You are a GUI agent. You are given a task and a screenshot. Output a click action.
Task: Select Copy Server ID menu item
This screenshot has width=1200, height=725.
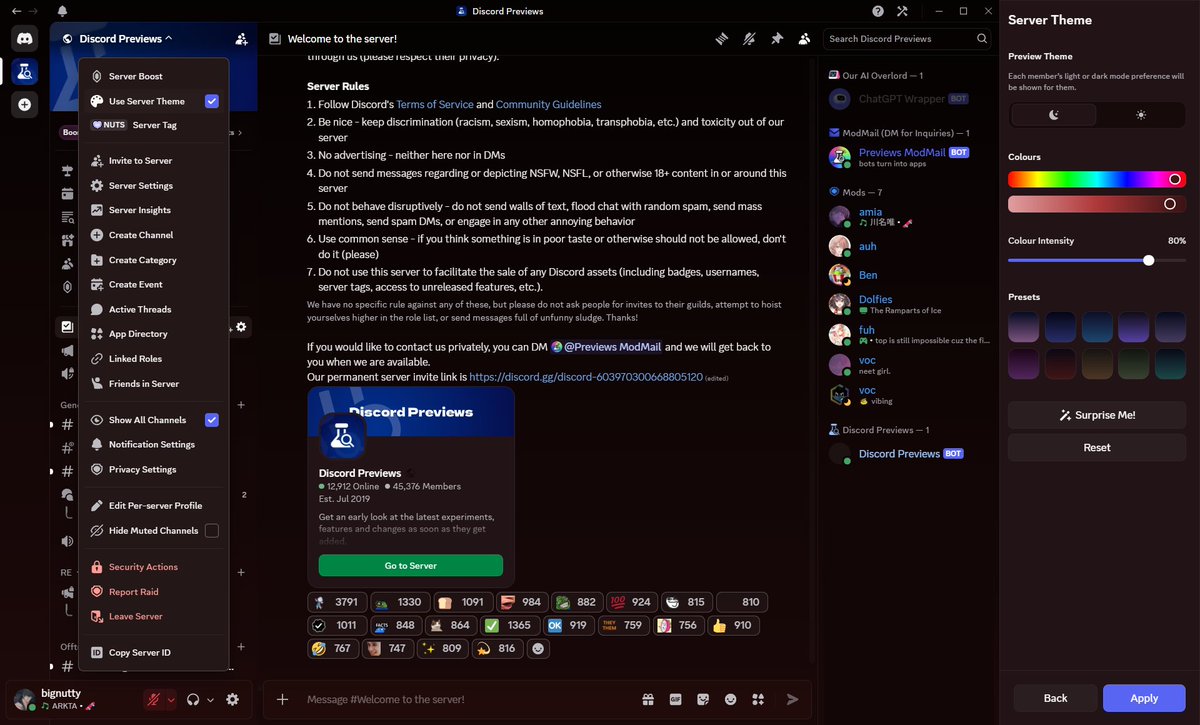tap(154, 653)
